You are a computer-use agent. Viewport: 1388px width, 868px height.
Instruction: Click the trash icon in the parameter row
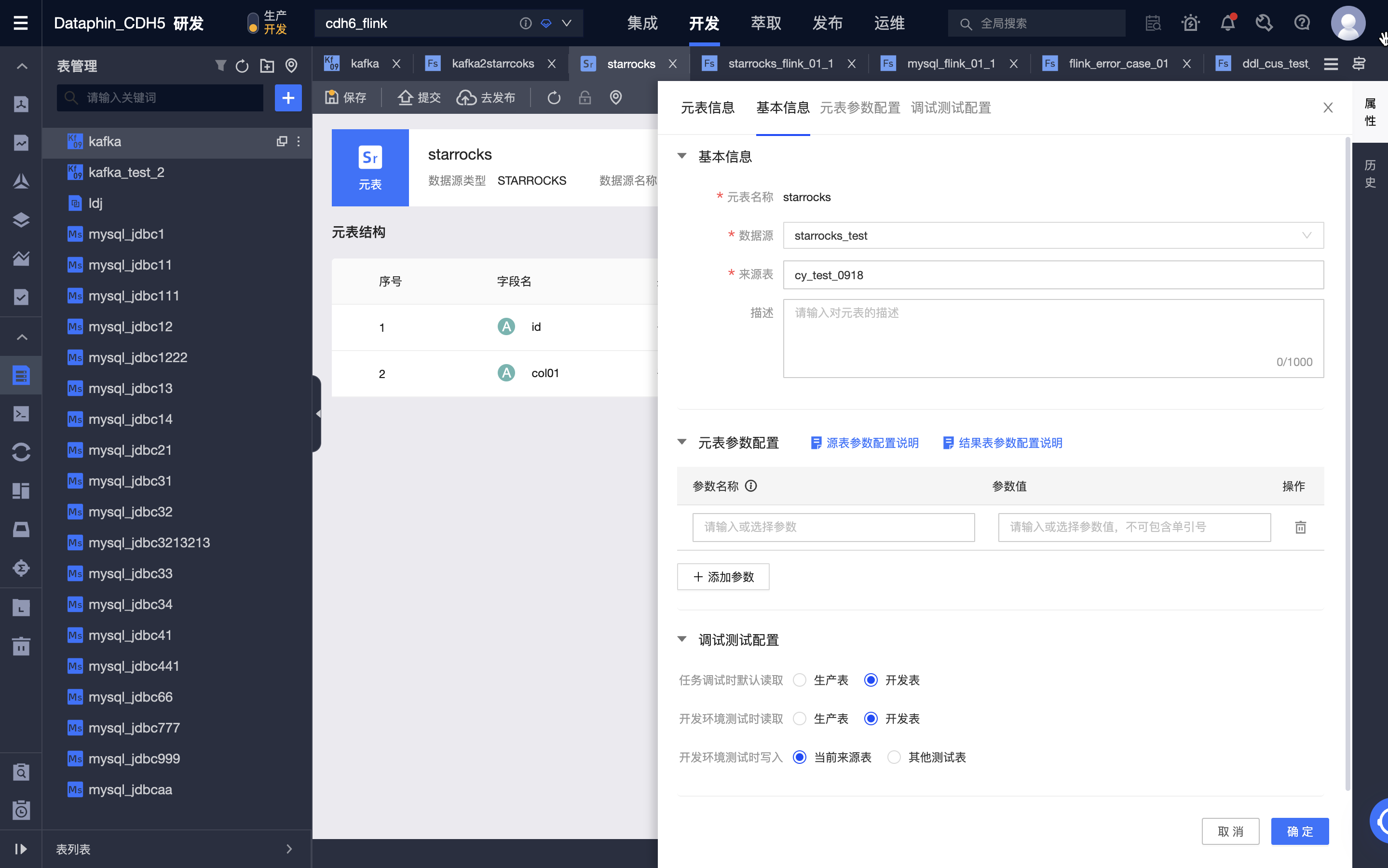click(x=1300, y=527)
